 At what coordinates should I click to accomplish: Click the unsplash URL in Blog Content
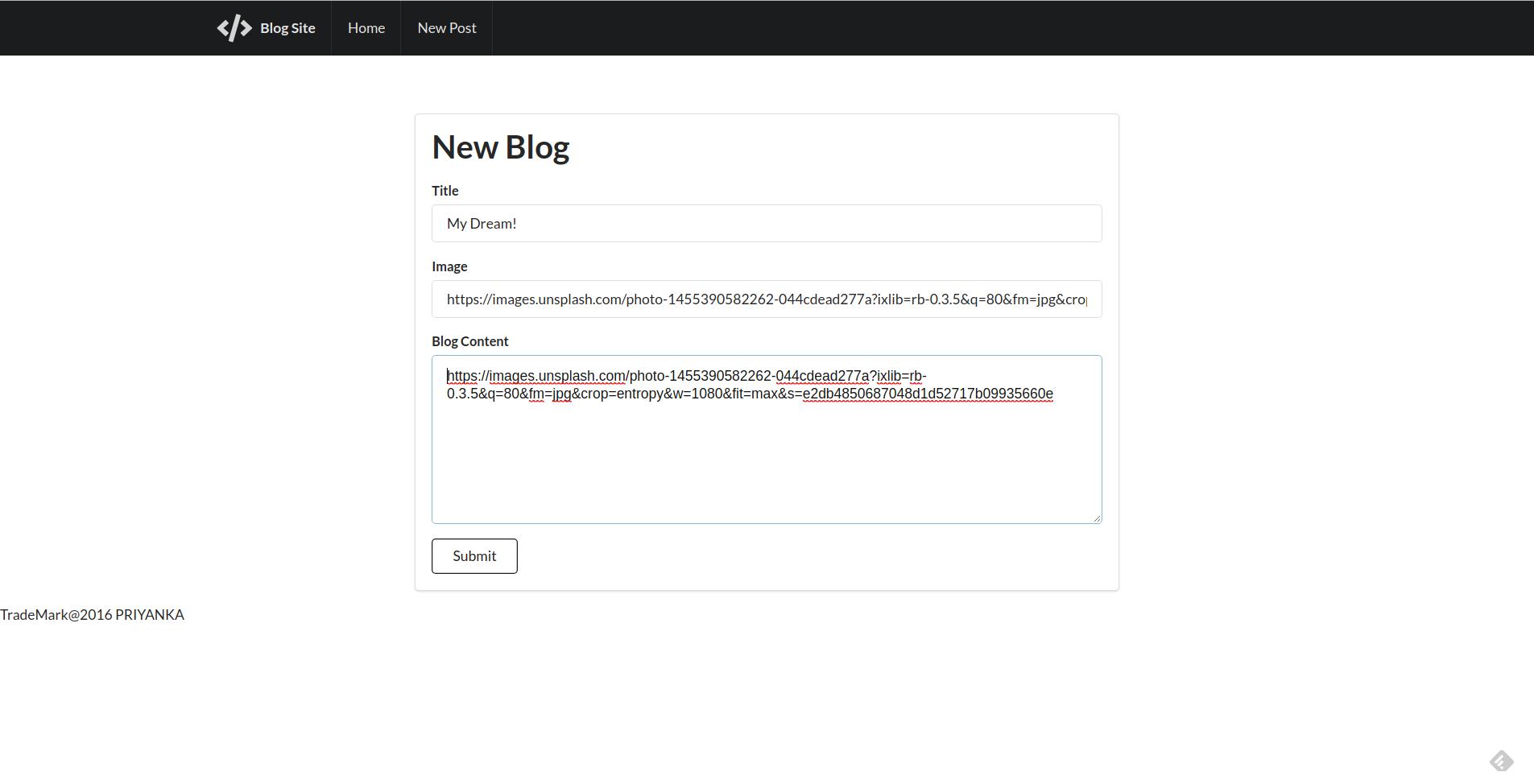point(684,375)
